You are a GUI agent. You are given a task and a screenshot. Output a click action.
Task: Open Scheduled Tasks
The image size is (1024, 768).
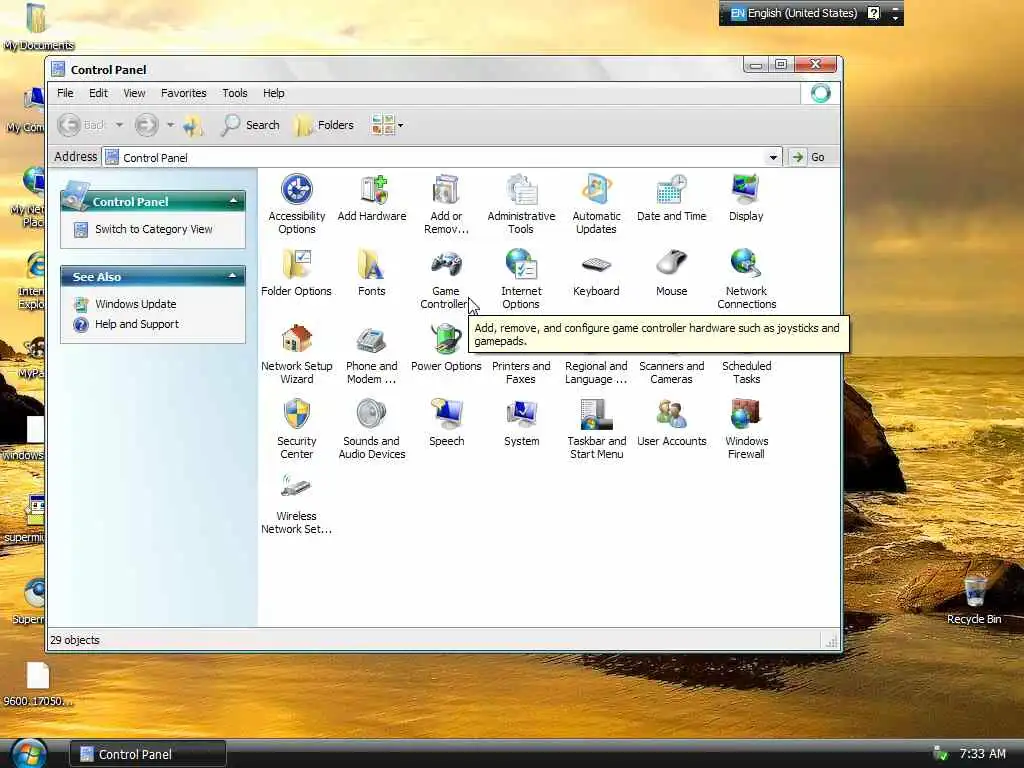tap(746, 372)
